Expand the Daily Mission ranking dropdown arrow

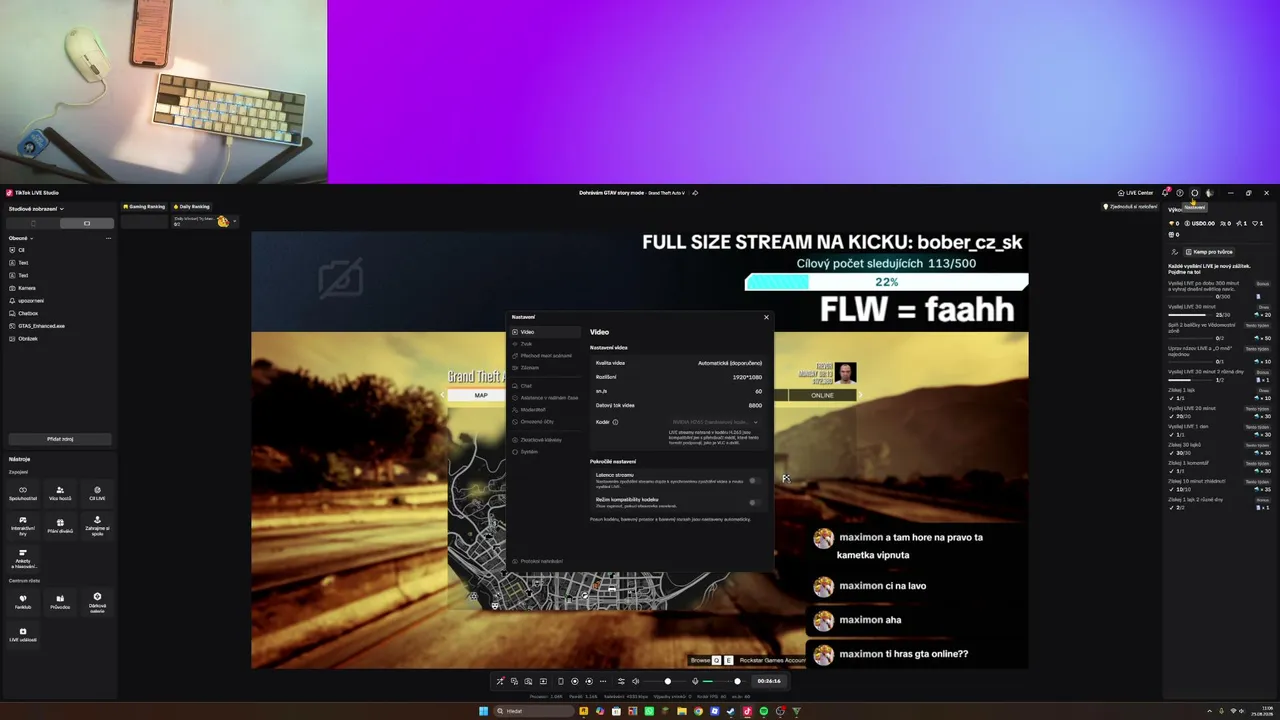pyautogui.click(x=235, y=221)
